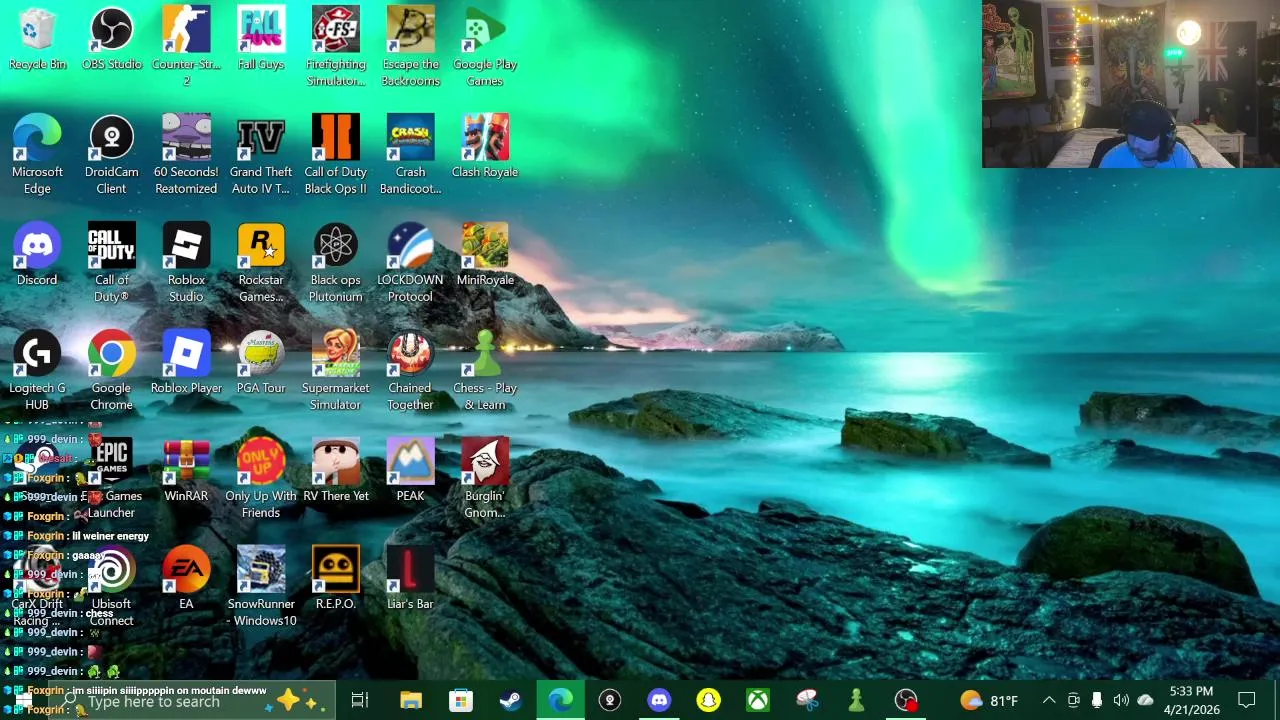Open the Ubisoft Connect desktop icon
Screen dimensions: 1280x720
[111, 587]
